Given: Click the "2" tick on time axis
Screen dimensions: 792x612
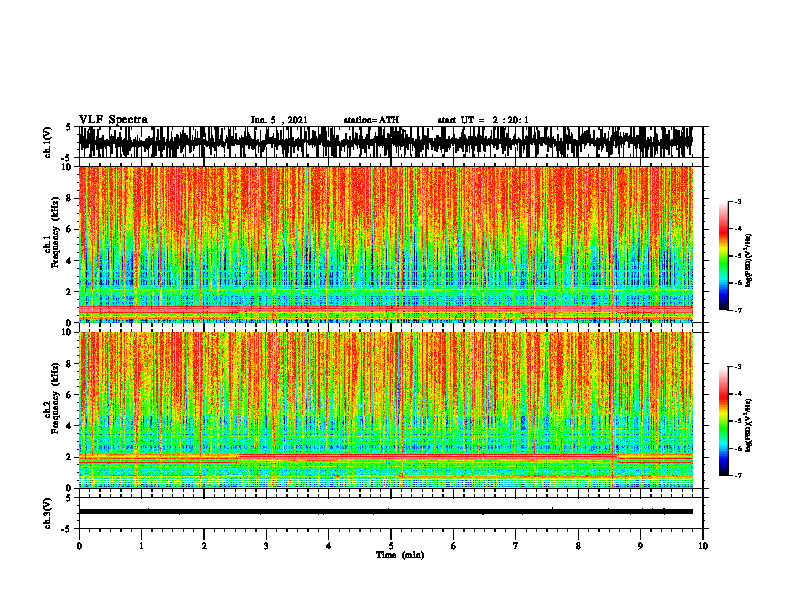Looking at the screenshot, I should click(x=204, y=546).
